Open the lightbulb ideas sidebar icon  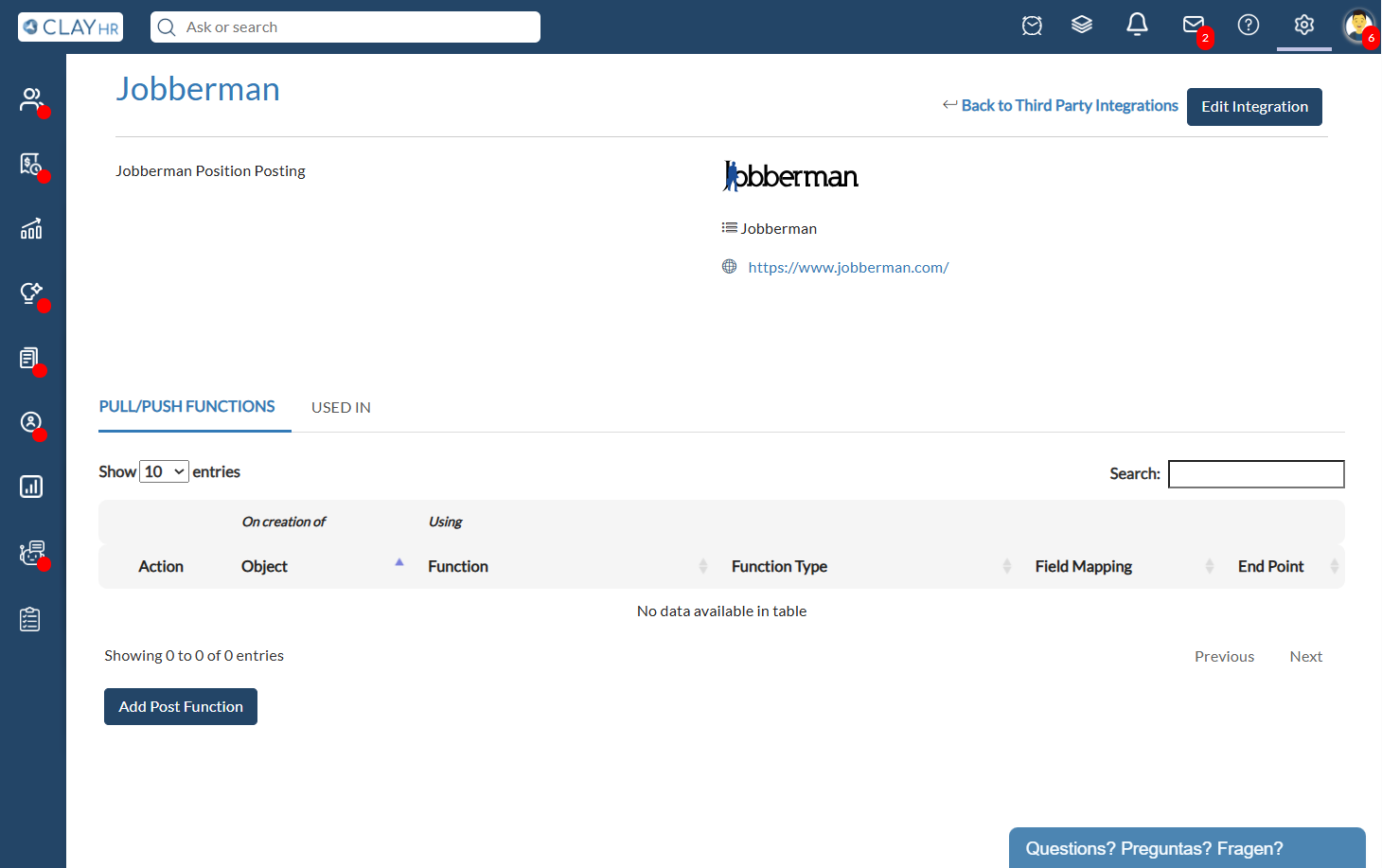(x=31, y=292)
